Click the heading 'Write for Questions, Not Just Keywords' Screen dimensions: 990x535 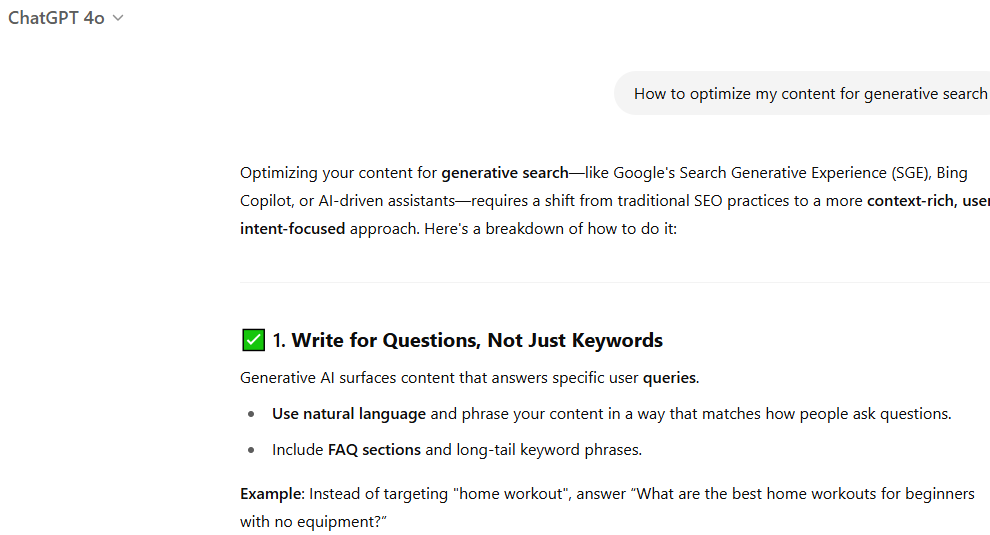(x=477, y=341)
